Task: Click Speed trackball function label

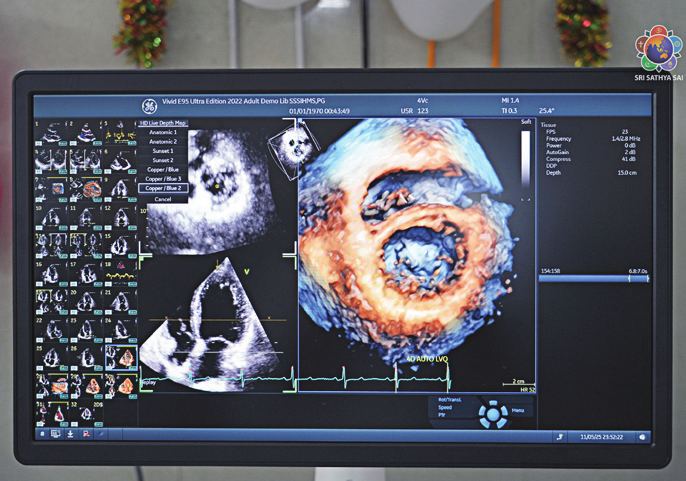Action: [x=445, y=407]
